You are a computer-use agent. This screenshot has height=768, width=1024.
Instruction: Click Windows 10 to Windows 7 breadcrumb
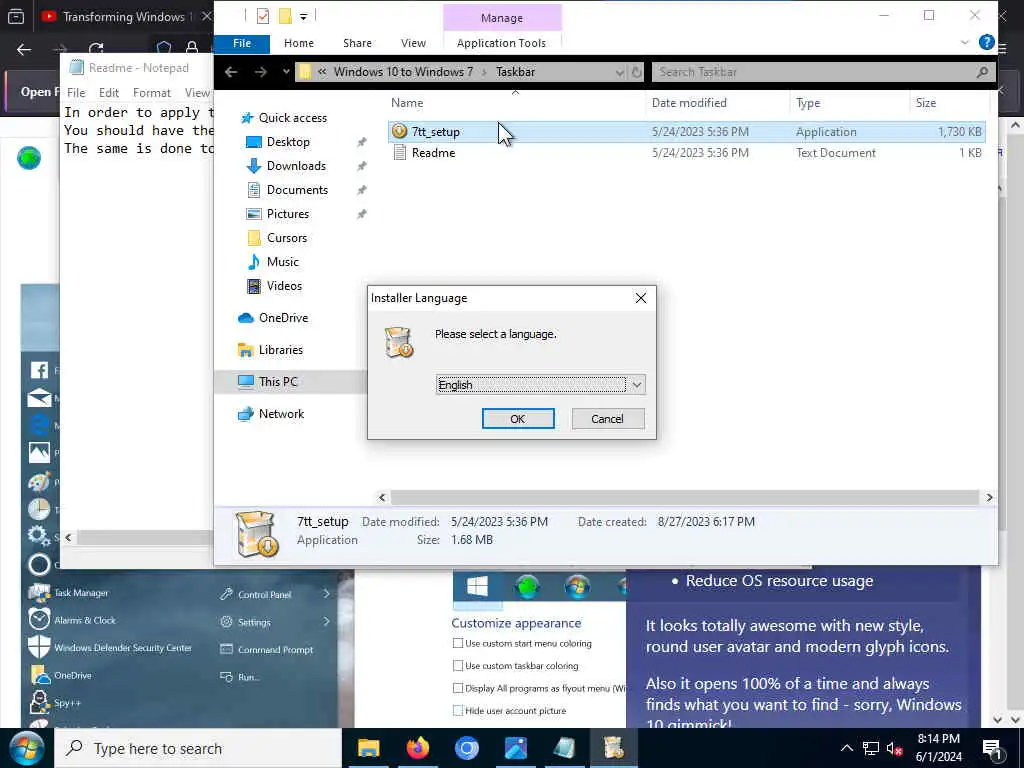pyautogui.click(x=403, y=72)
